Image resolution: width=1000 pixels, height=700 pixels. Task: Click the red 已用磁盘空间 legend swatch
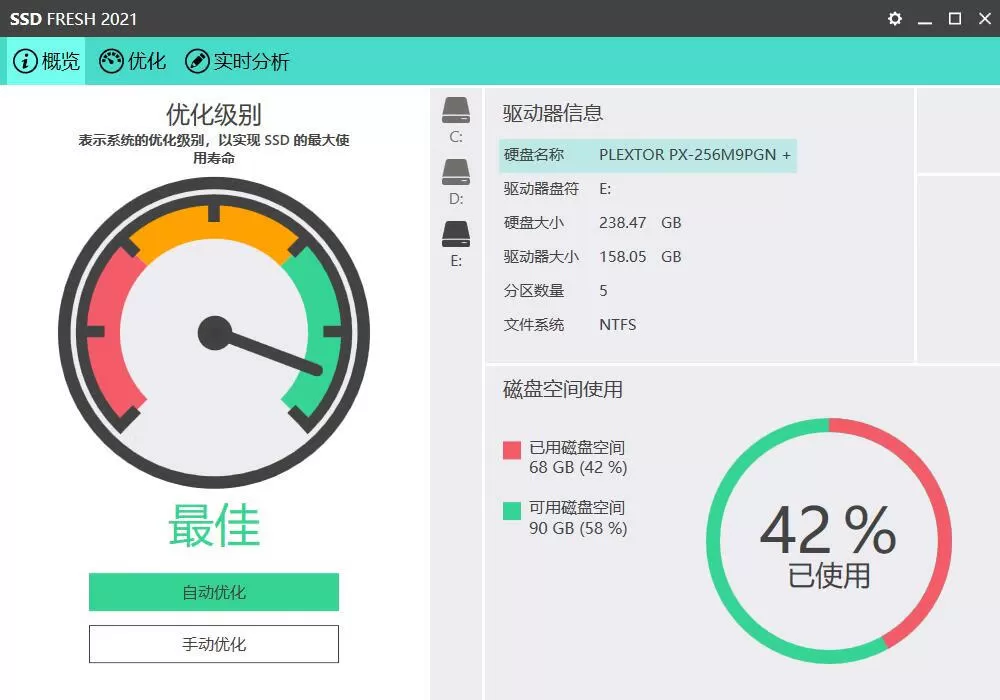tap(510, 448)
